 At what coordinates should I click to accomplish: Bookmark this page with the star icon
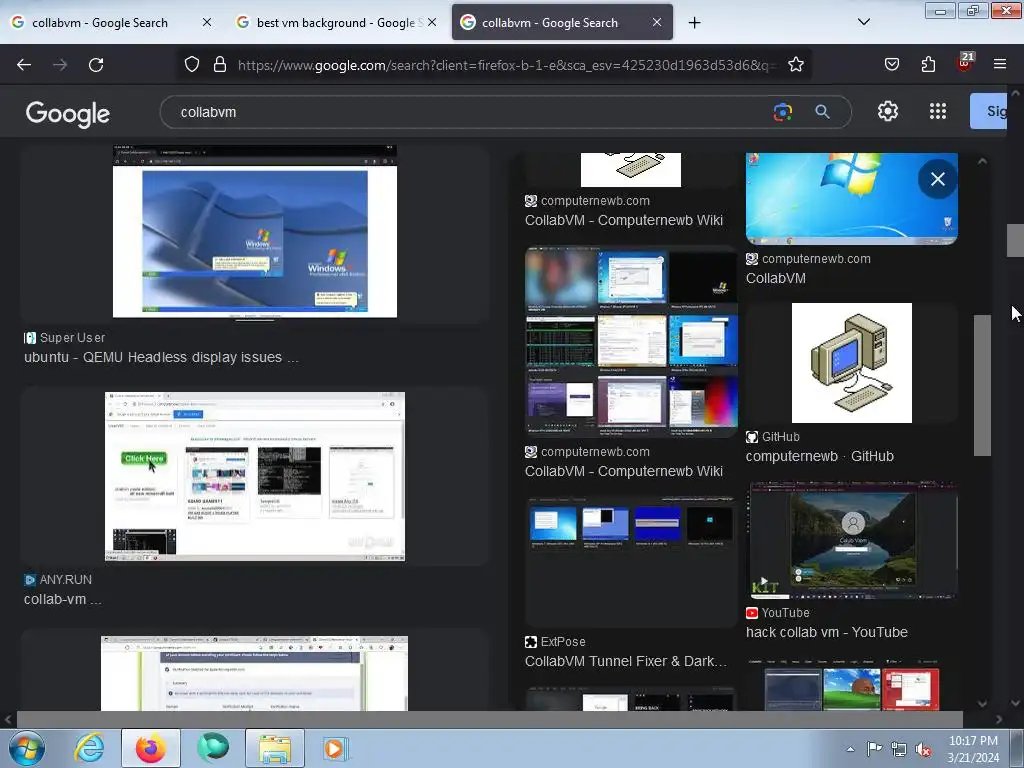tap(795, 65)
